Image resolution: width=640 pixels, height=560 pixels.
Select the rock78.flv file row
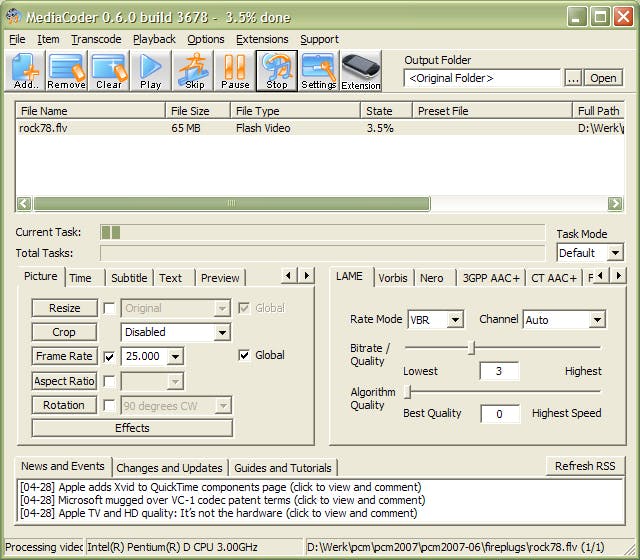[x=320, y=128]
